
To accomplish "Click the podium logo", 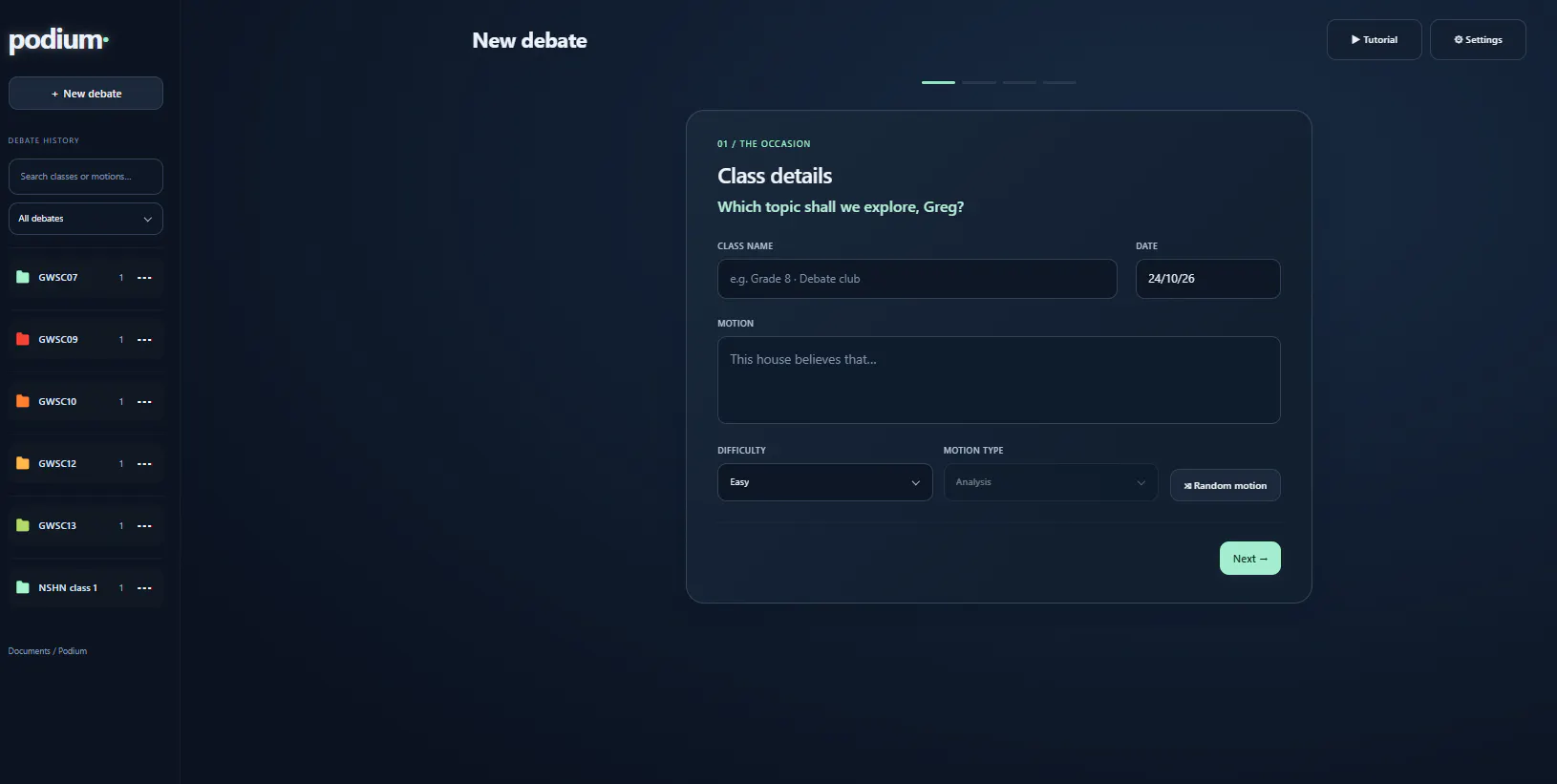I will [58, 40].
